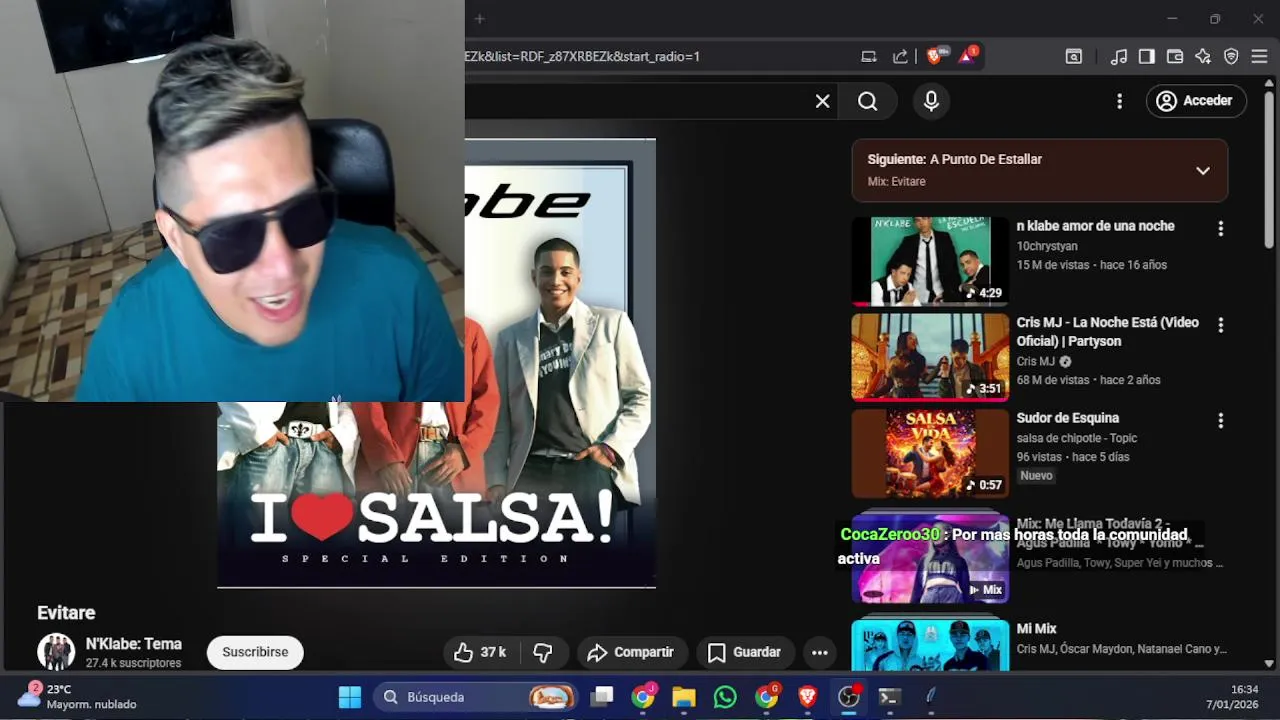Play n klabe amor de una noche thumbnail
The image size is (1280, 720).
(x=930, y=261)
